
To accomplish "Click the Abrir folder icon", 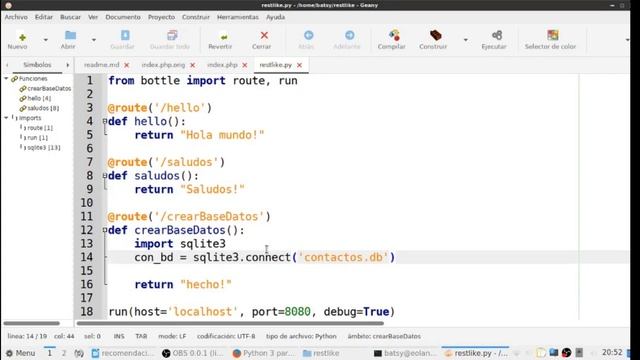I will [70, 36].
